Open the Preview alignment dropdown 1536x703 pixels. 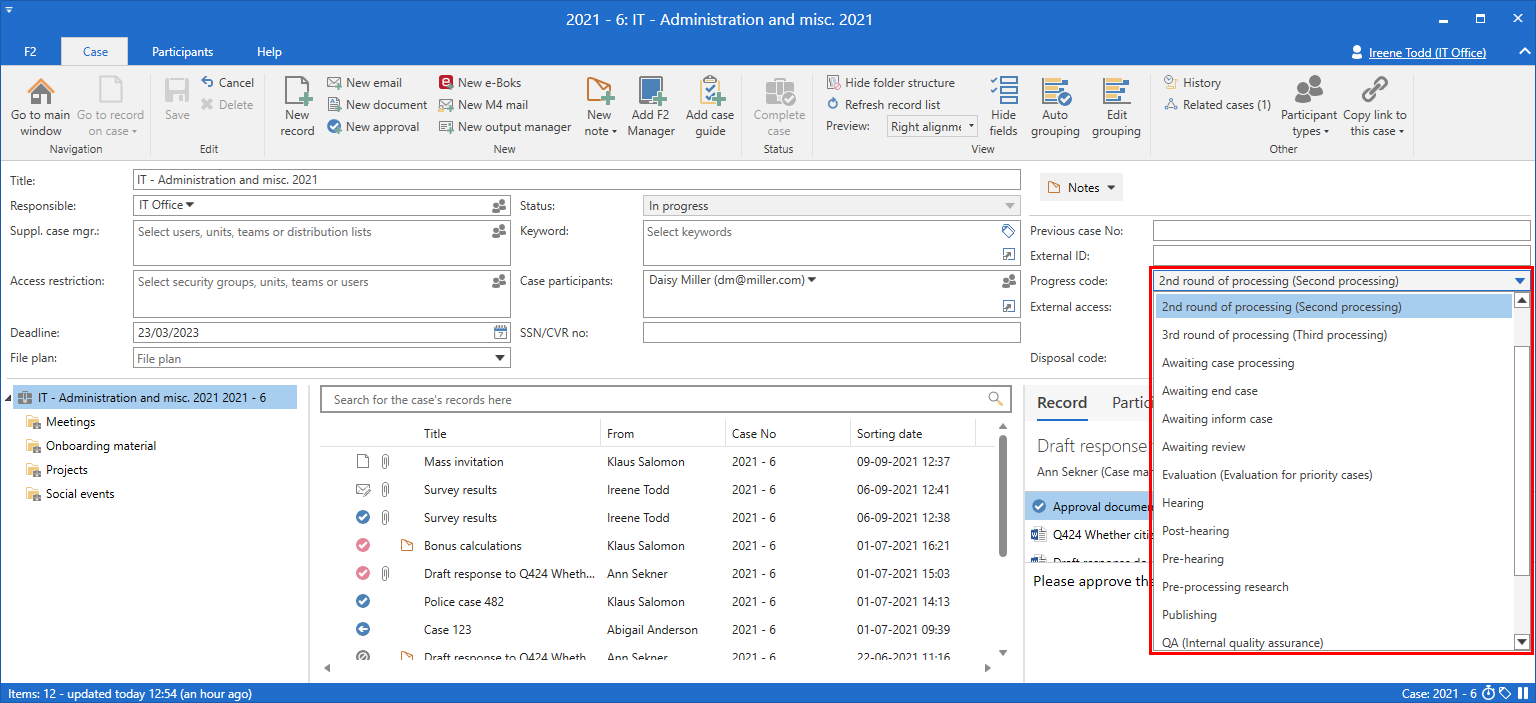932,127
